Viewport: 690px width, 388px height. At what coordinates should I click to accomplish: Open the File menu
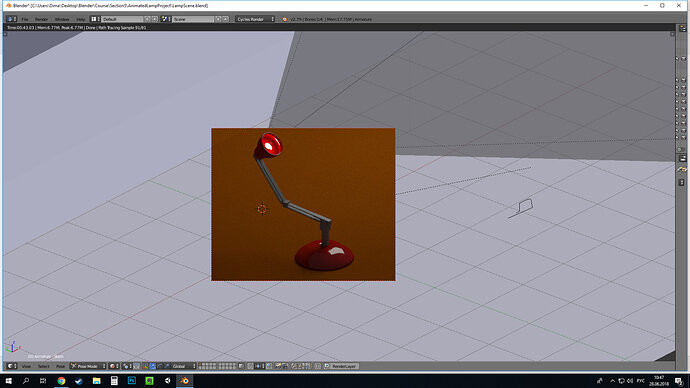click(x=25, y=19)
